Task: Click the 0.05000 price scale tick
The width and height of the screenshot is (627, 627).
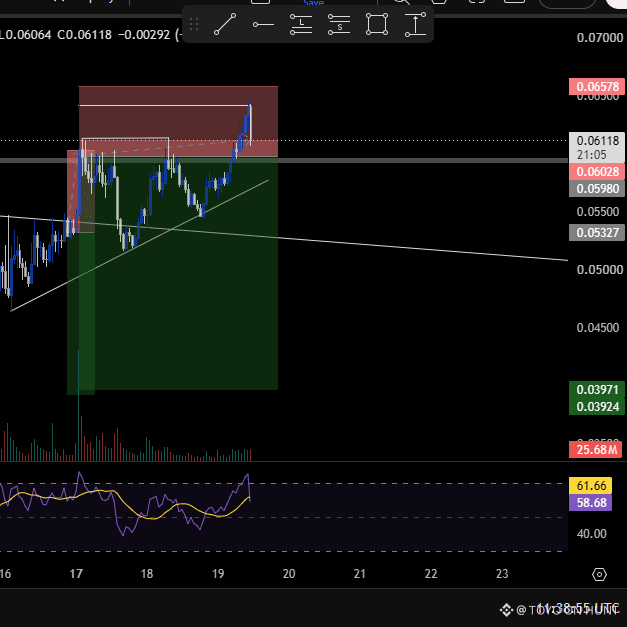Action: tap(599, 270)
